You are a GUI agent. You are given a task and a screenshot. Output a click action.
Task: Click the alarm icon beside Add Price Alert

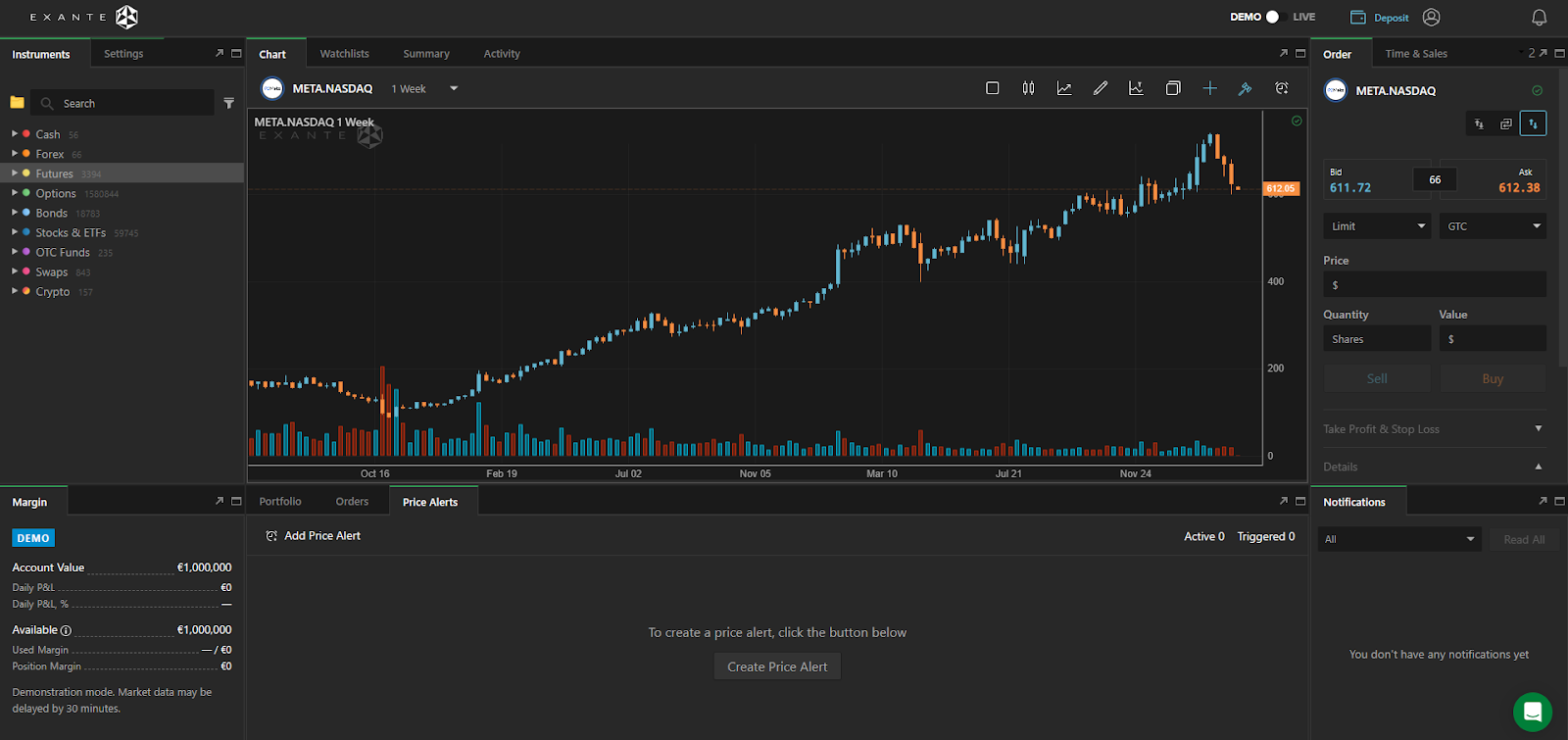click(x=271, y=536)
